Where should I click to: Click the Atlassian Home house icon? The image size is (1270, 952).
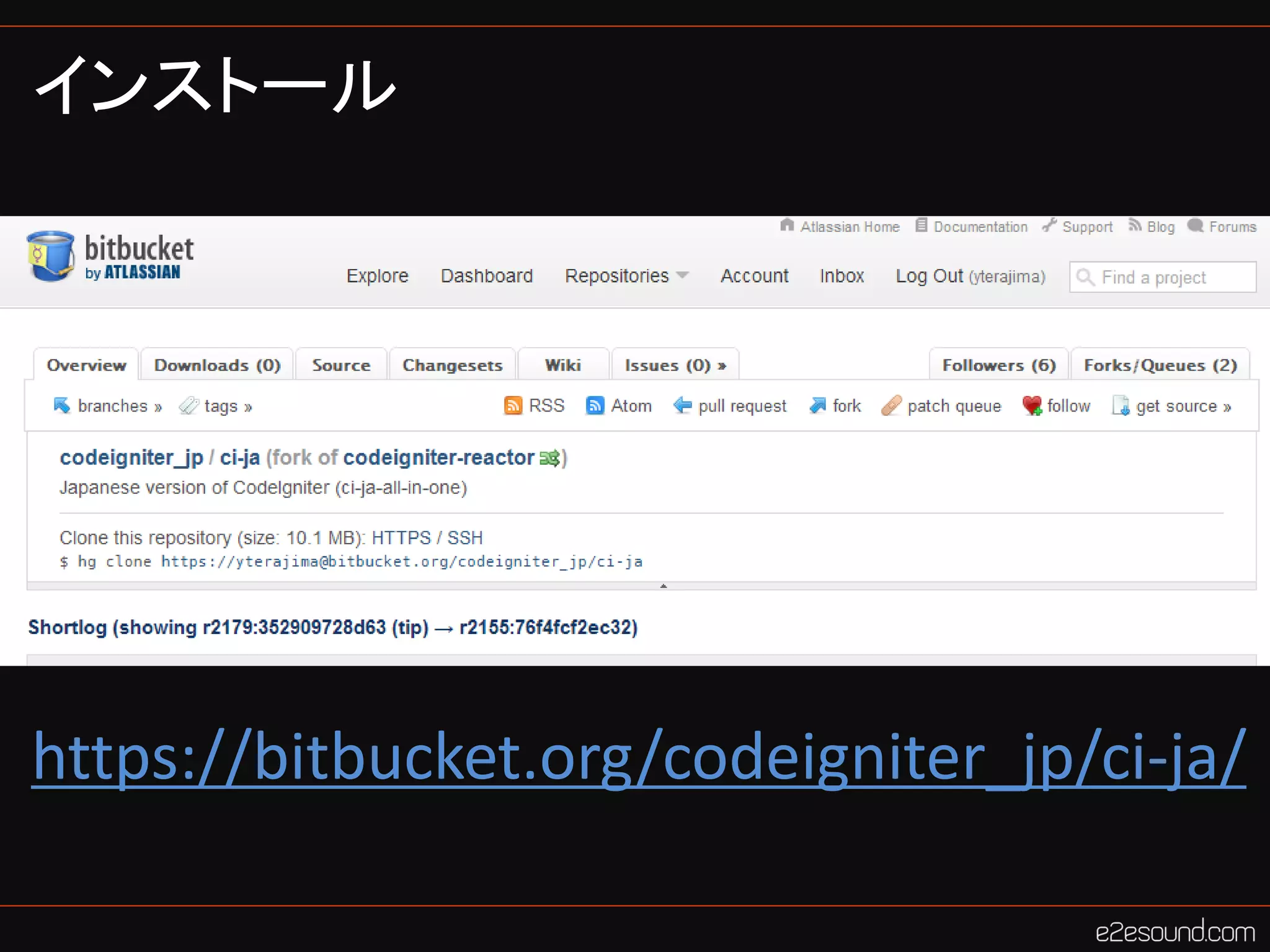(x=787, y=226)
